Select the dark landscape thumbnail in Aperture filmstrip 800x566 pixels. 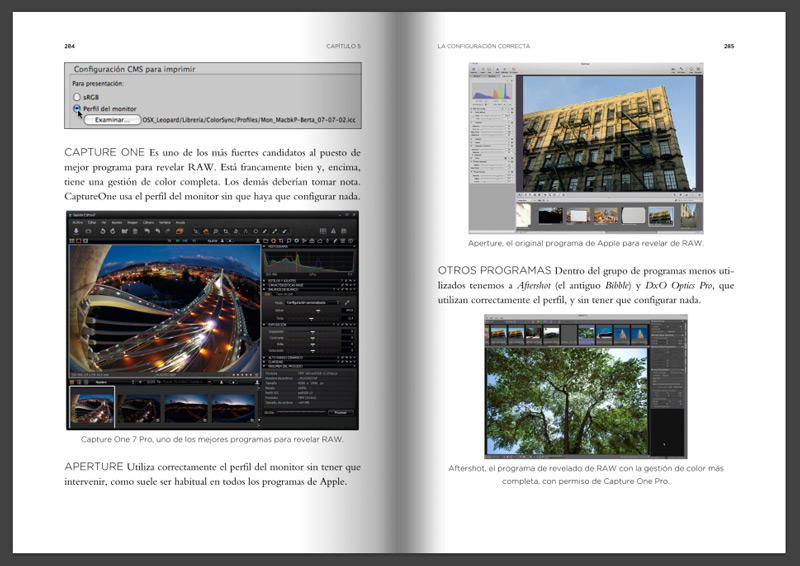click(x=551, y=216)
